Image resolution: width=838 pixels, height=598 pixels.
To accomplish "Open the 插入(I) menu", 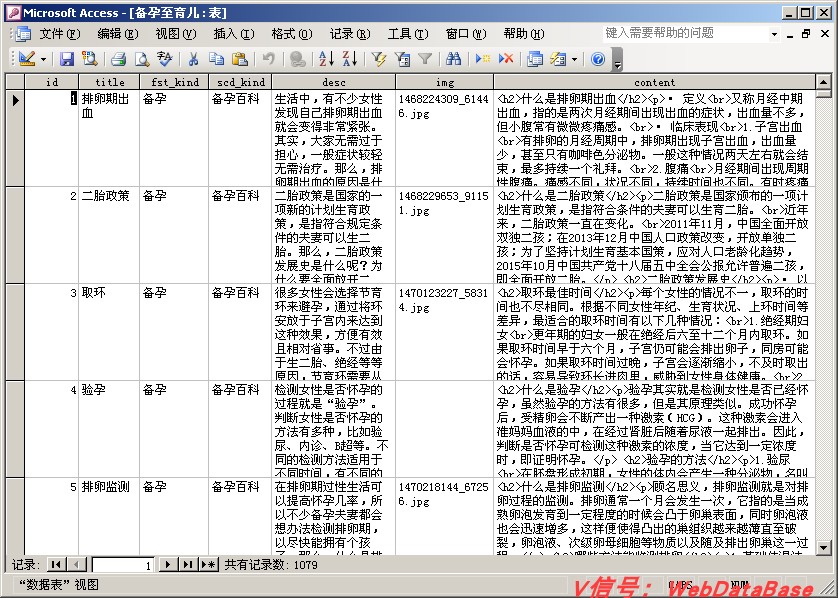I will coord(234,34).
